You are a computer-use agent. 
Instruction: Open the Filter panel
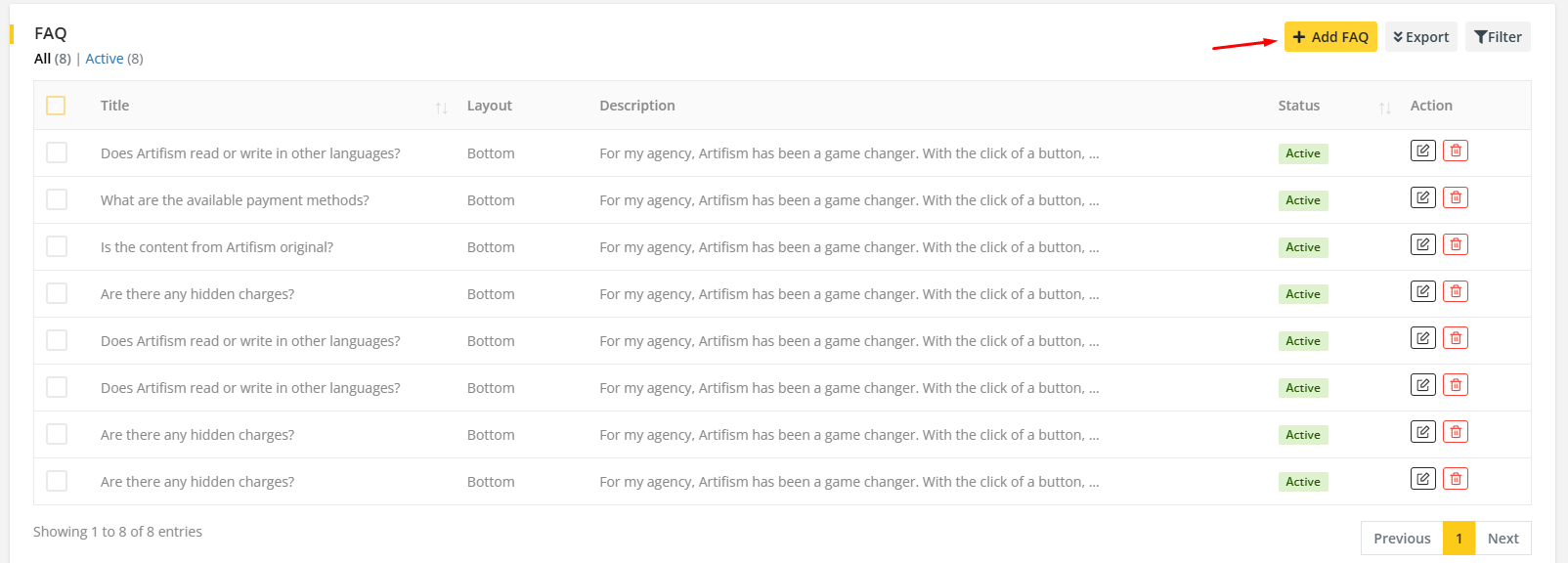click(1498, 37)
